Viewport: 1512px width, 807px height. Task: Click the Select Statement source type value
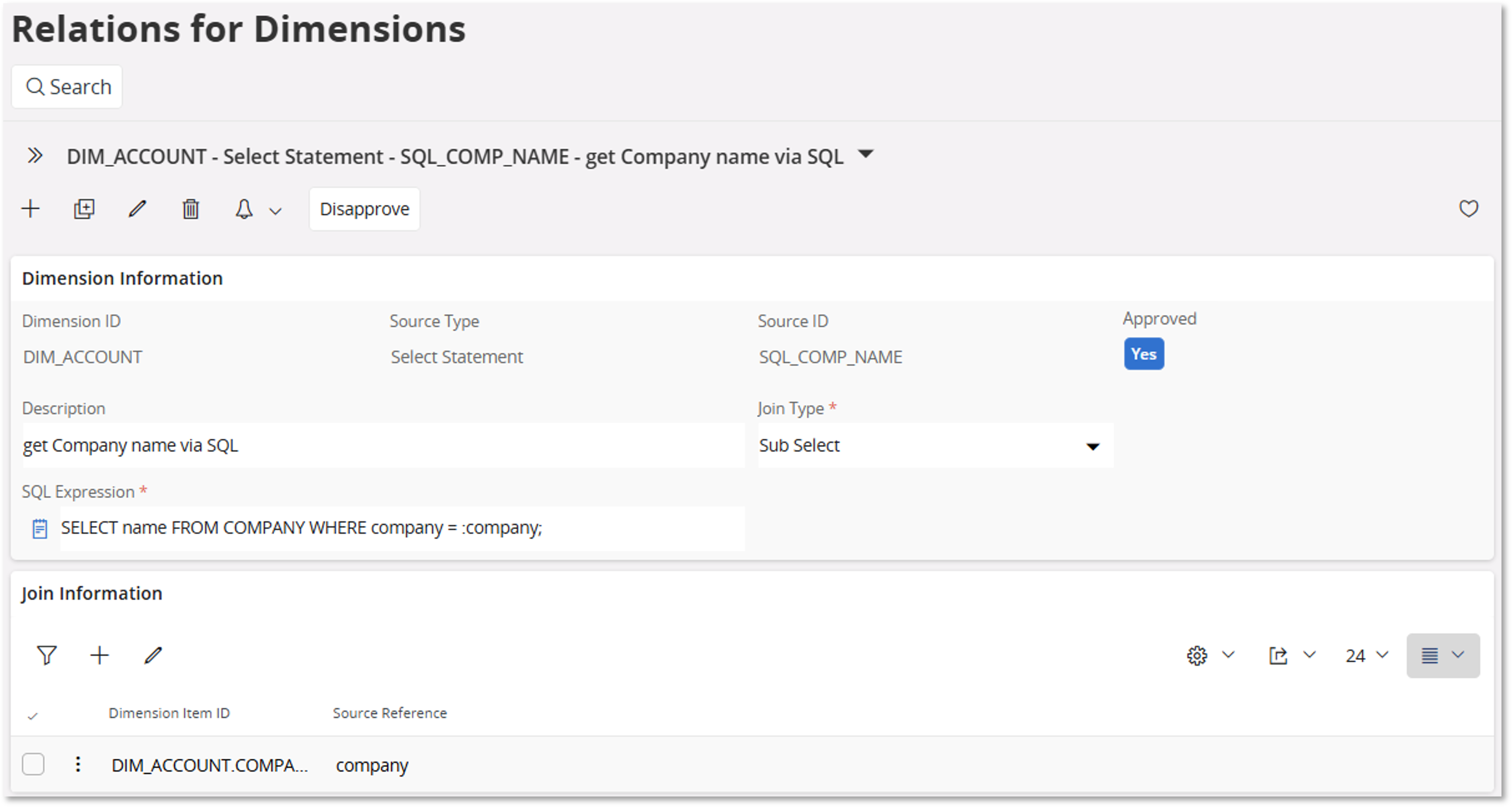point(457,357)
